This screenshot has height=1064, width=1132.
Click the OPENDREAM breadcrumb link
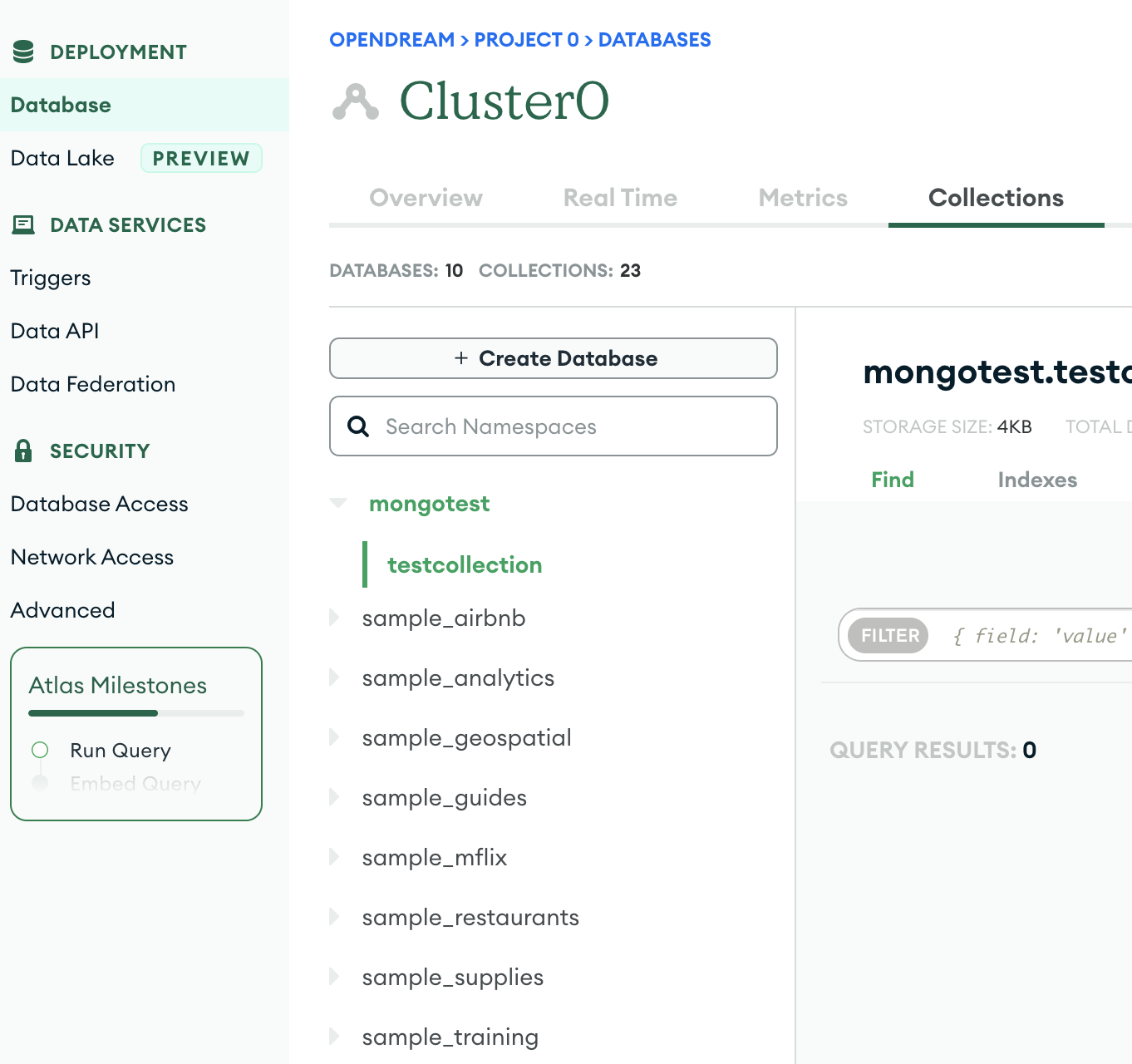click(391, 40)
